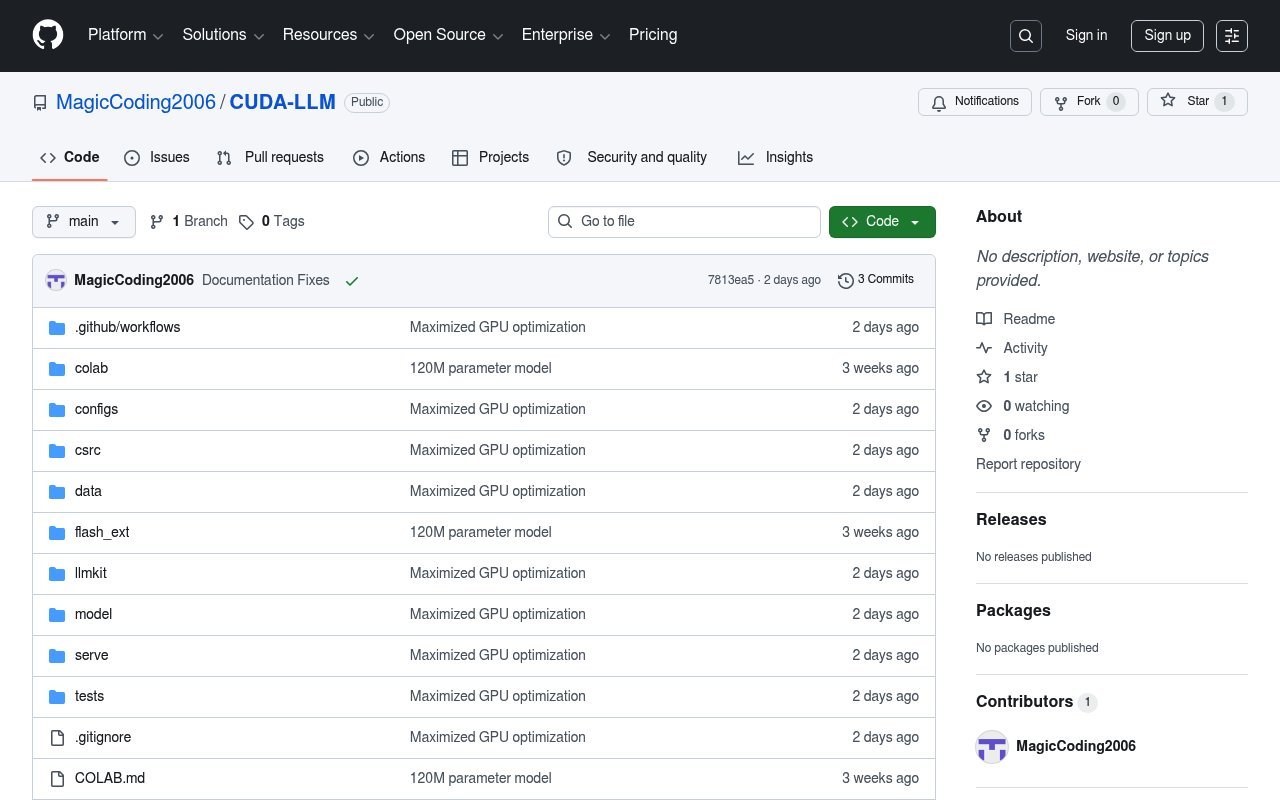Expand the Platform menu
1280x800 pixels.
point(125,35)
